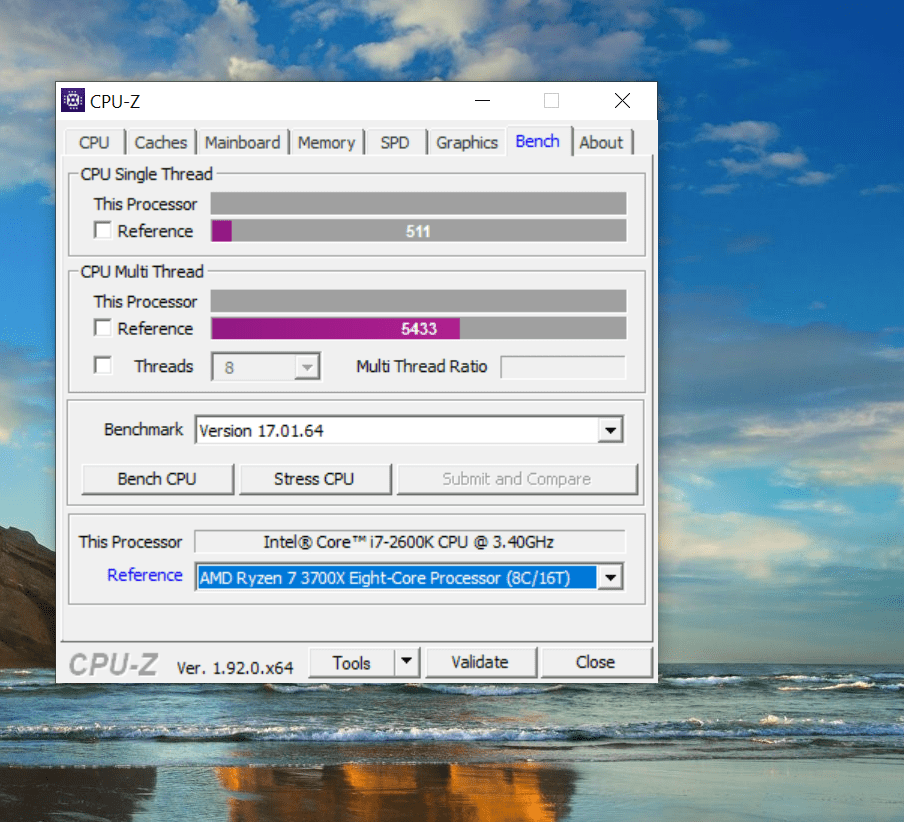Click the Close button at bottom
This screenshot has width=904, height=822.
tap(596, 662)
